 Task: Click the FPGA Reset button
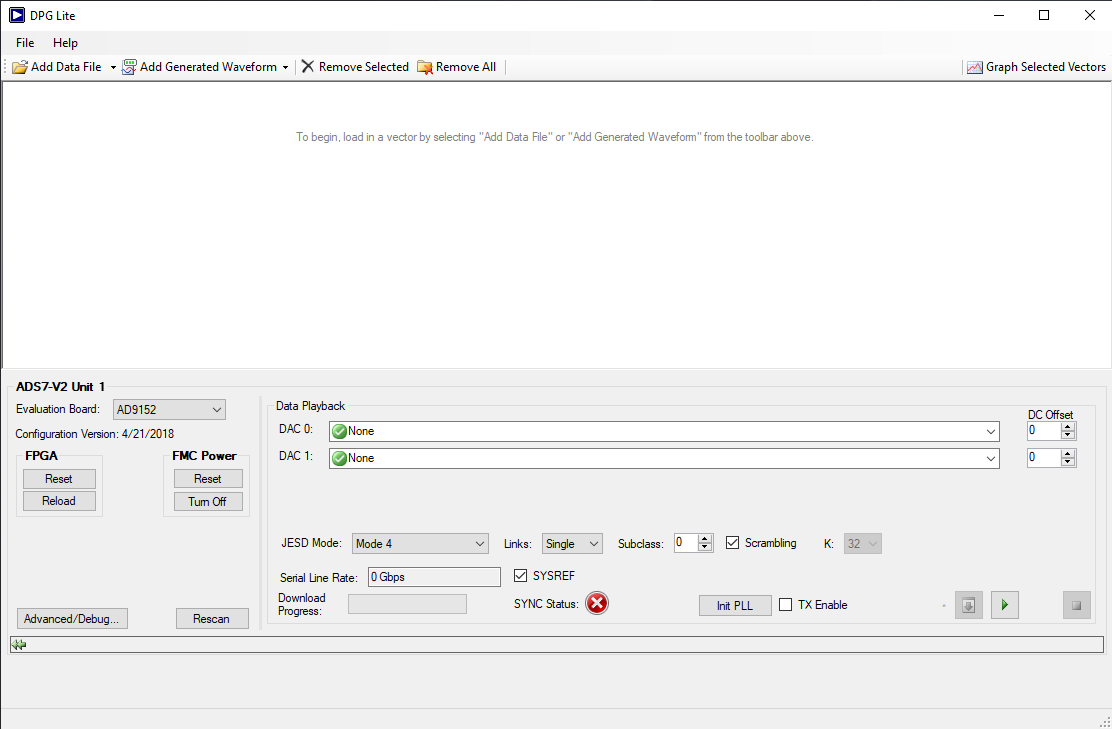click(59, 479)
